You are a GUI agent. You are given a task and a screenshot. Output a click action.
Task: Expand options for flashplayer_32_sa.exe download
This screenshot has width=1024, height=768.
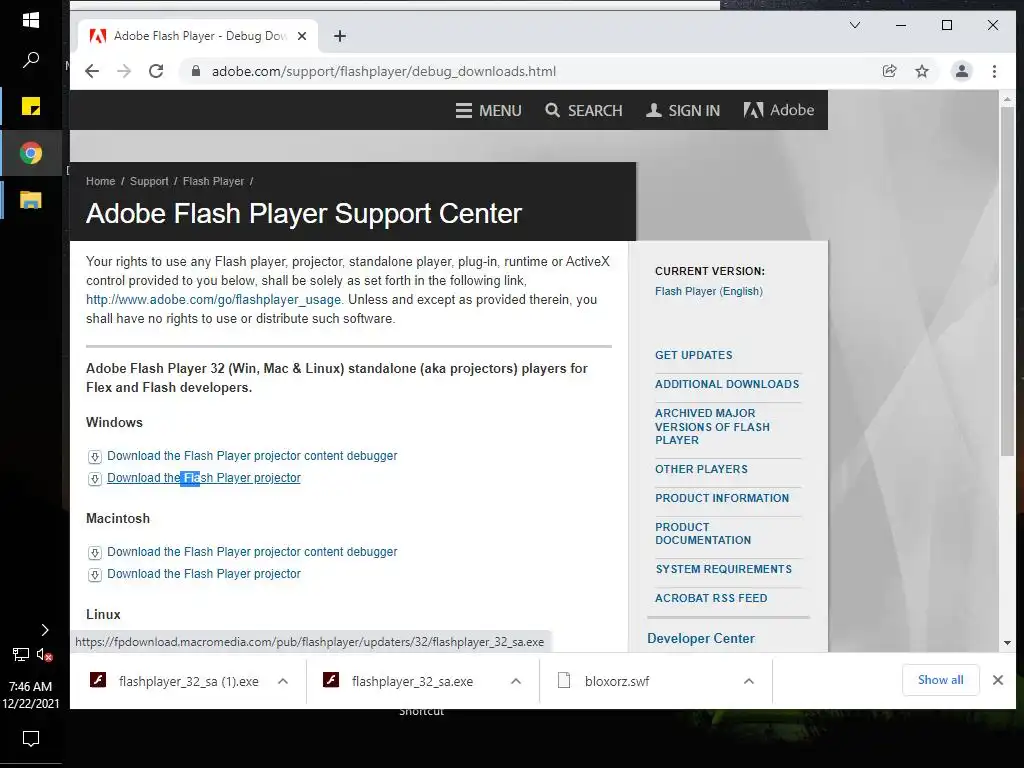click(x=516, y=681)
